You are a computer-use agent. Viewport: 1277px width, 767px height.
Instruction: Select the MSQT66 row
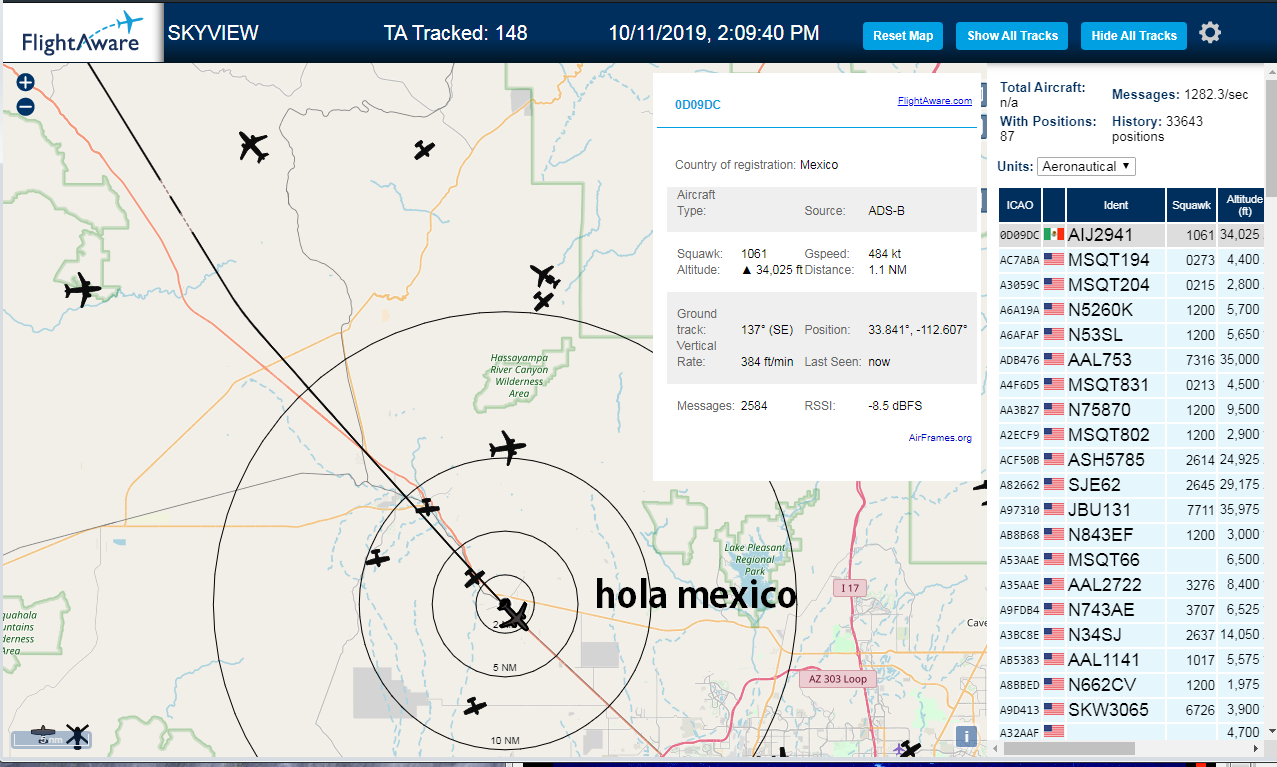tap(1131, 560)
